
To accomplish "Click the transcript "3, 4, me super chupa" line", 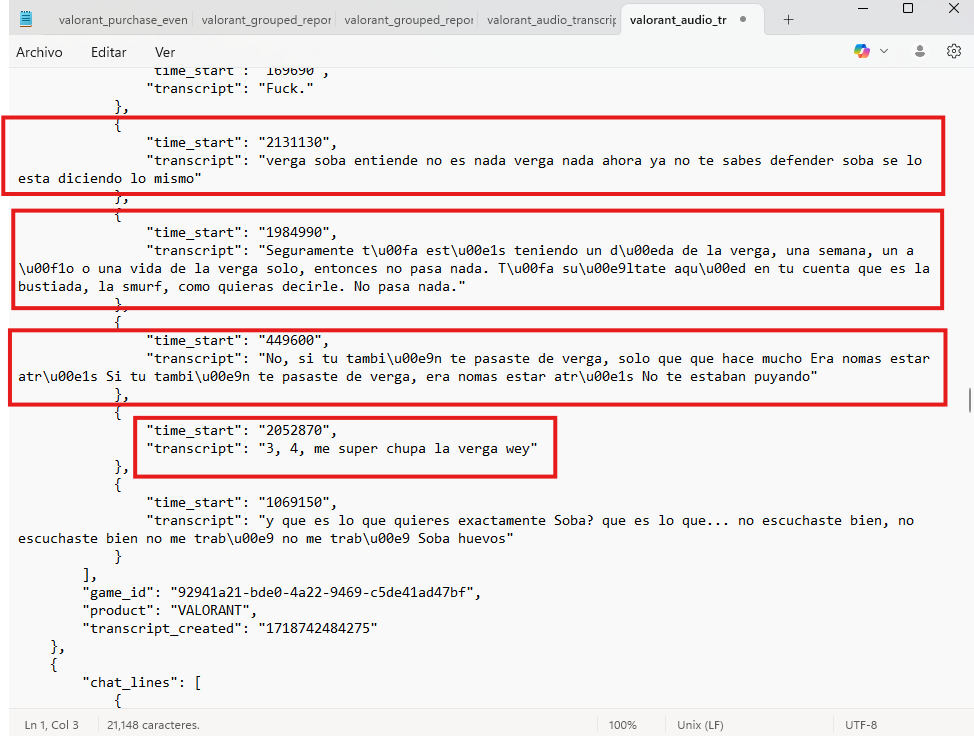I will click(342, 448).
